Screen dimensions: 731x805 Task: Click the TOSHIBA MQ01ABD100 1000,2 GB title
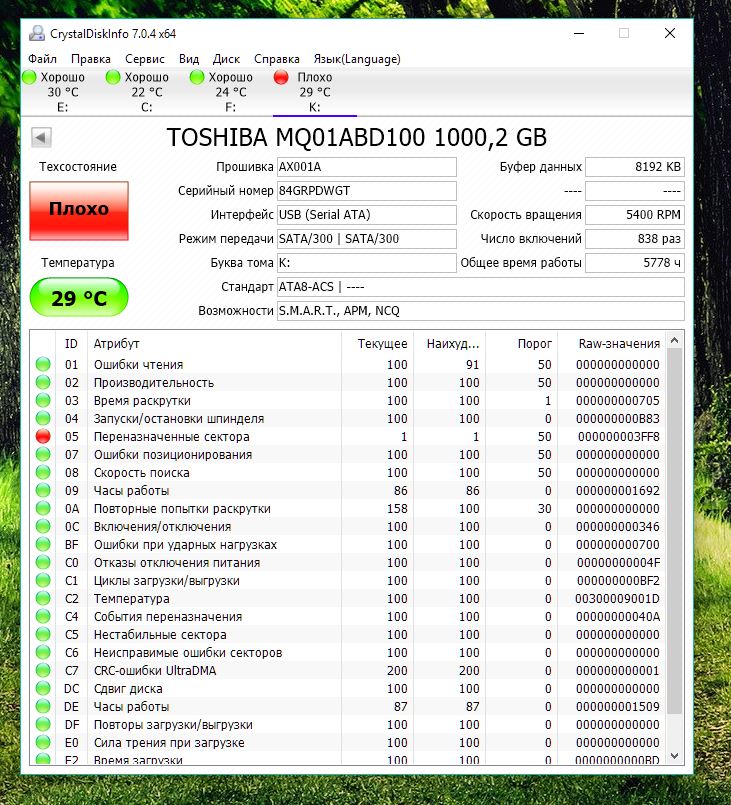tap(357, 137)
